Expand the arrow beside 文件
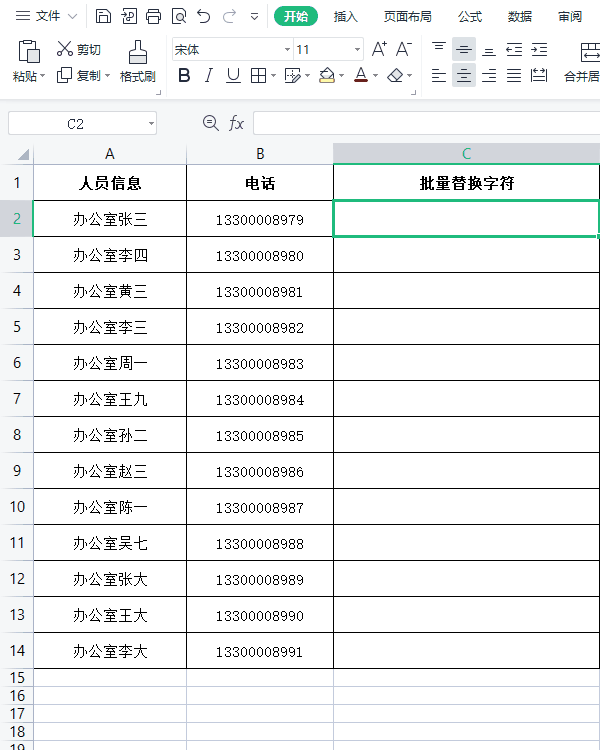 [72, 16]
